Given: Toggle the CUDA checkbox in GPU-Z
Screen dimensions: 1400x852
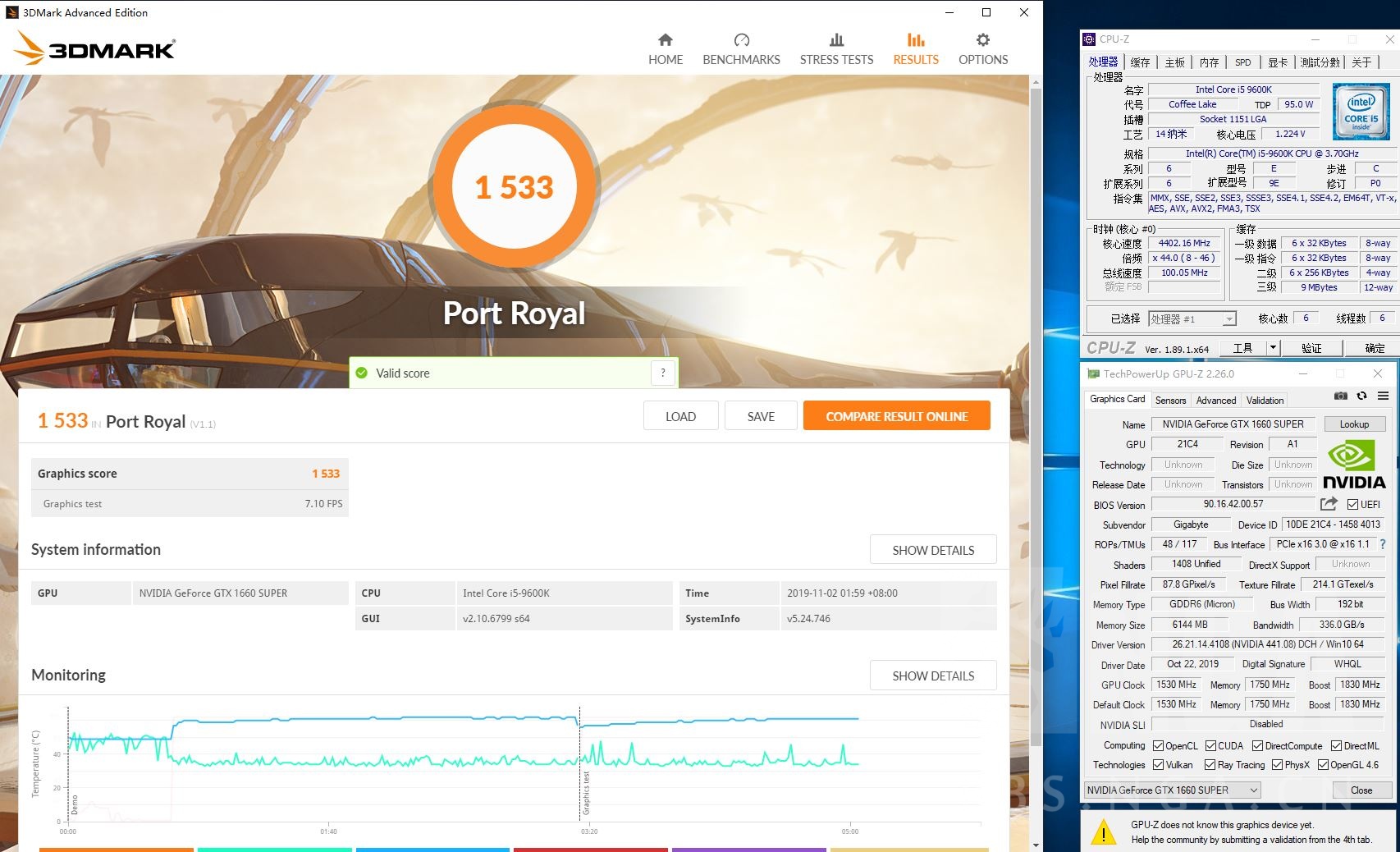Looking at the screenshot, I should pyautogui.click(x=1210, y=746).
